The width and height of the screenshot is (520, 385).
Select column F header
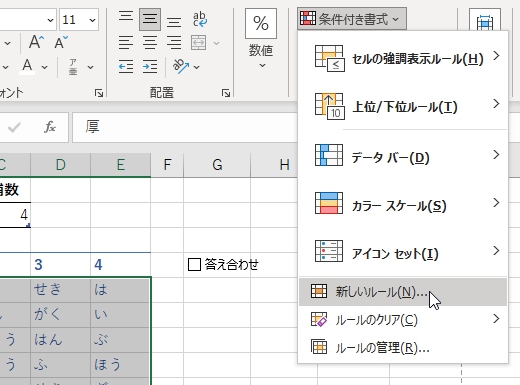coord(167,165)
